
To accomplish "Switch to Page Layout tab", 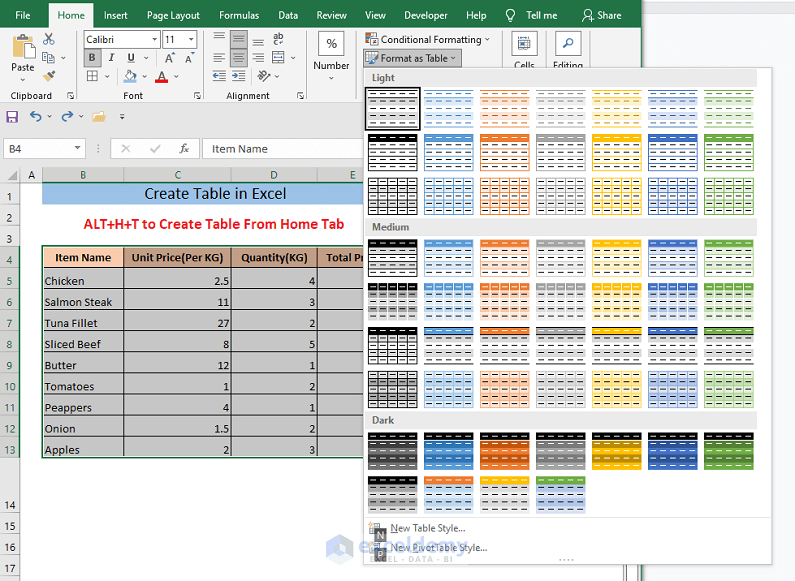I will point(173,15).
